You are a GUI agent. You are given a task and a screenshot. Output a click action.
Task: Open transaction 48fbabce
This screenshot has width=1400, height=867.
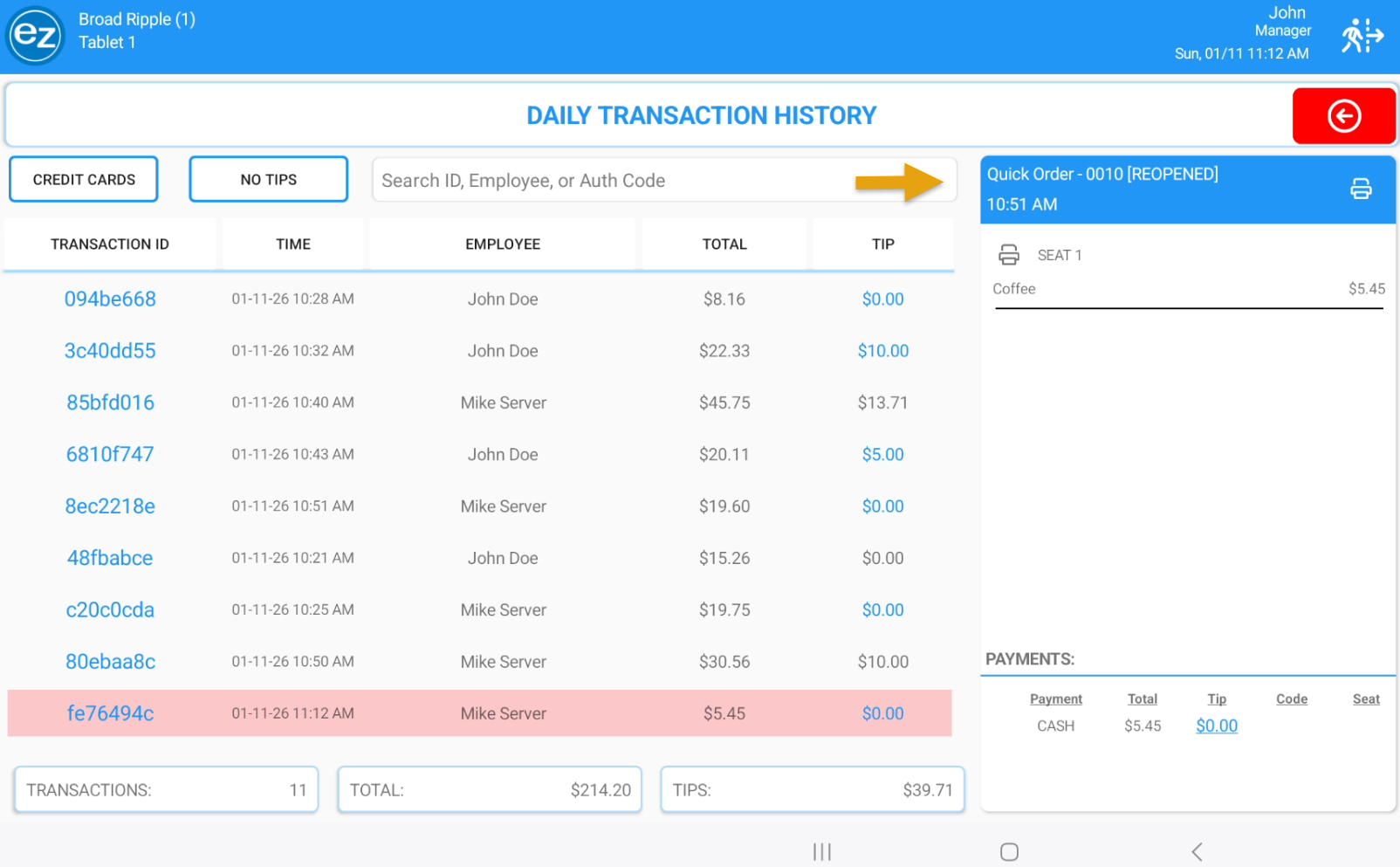110,558
